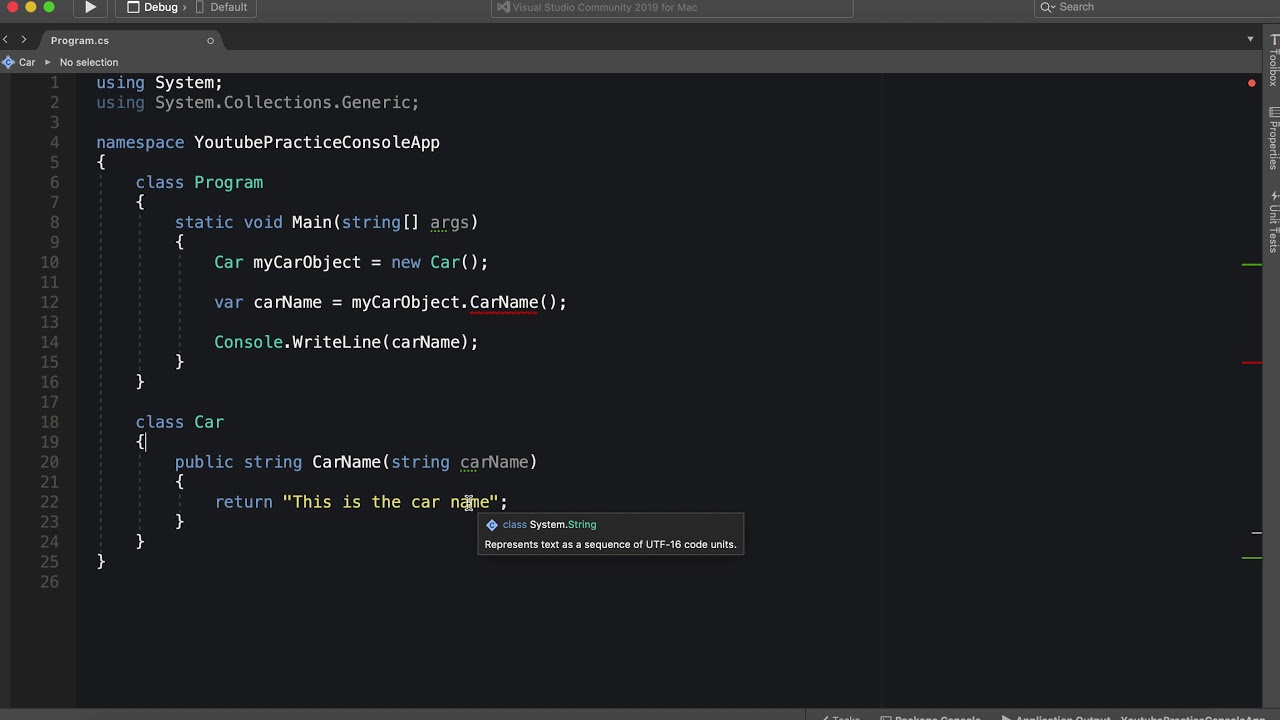Run the project with the play button
This screenshot has width=1280, height=720.
90,7
